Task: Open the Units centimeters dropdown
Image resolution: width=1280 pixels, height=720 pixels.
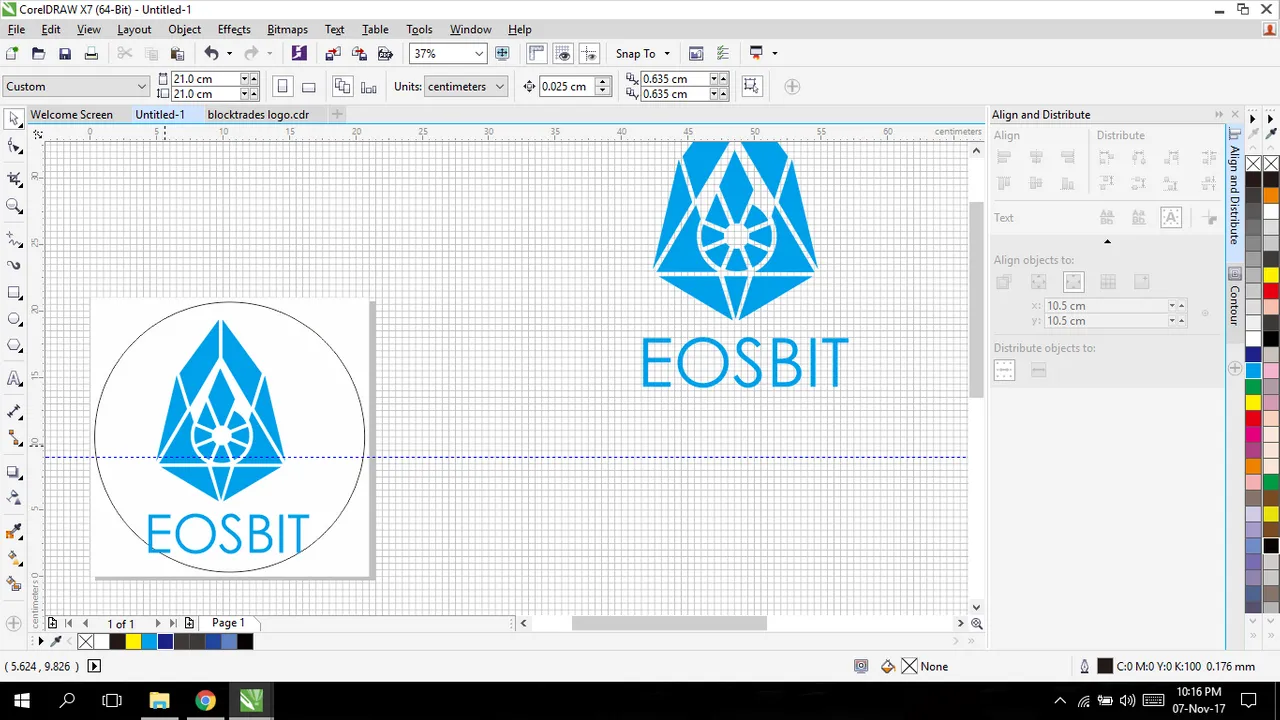Action: click(x=499, y=86)
